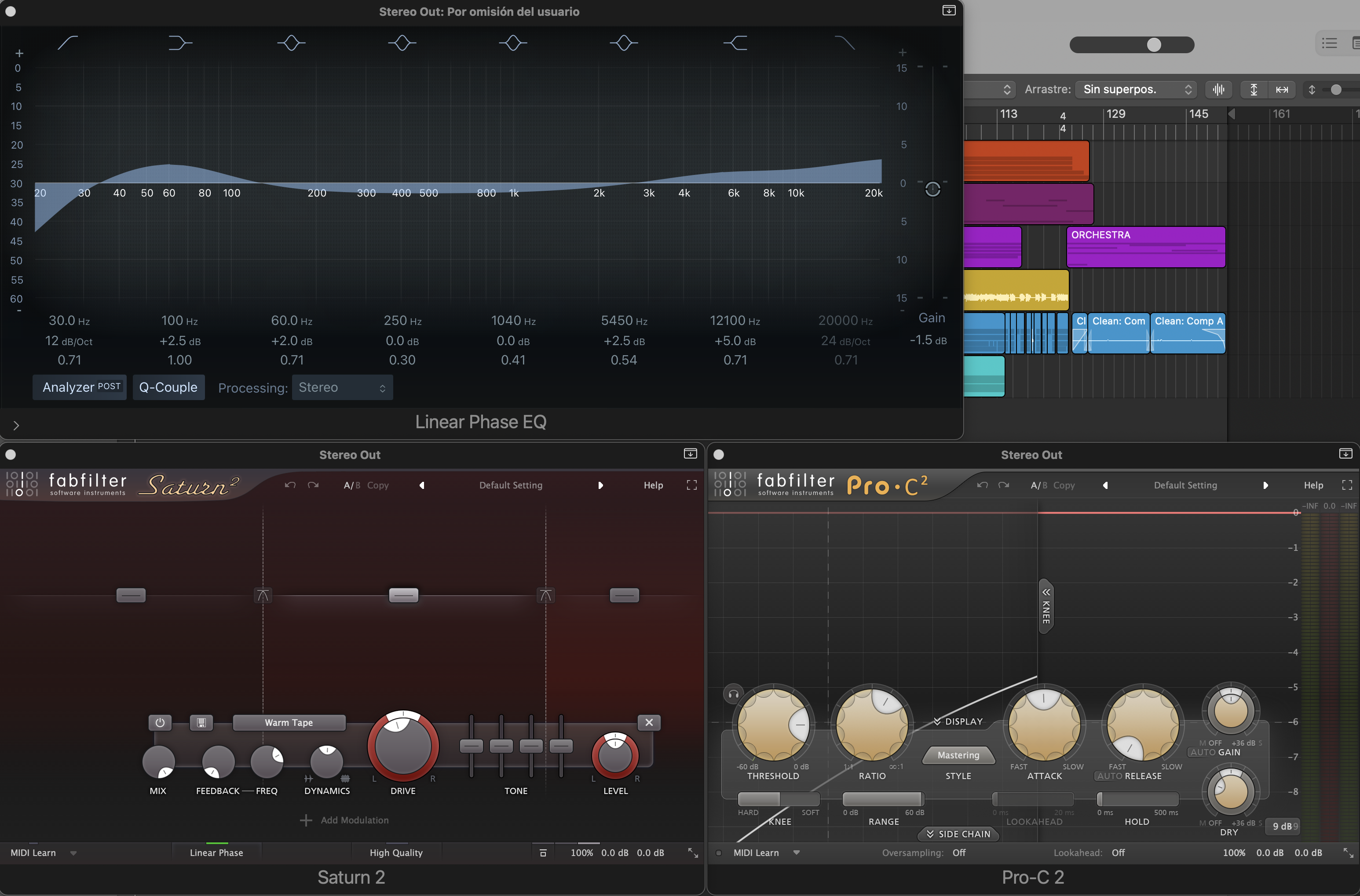
Task: Select the ORCHESTRA region in the timeline
Action: [1146, 247]
